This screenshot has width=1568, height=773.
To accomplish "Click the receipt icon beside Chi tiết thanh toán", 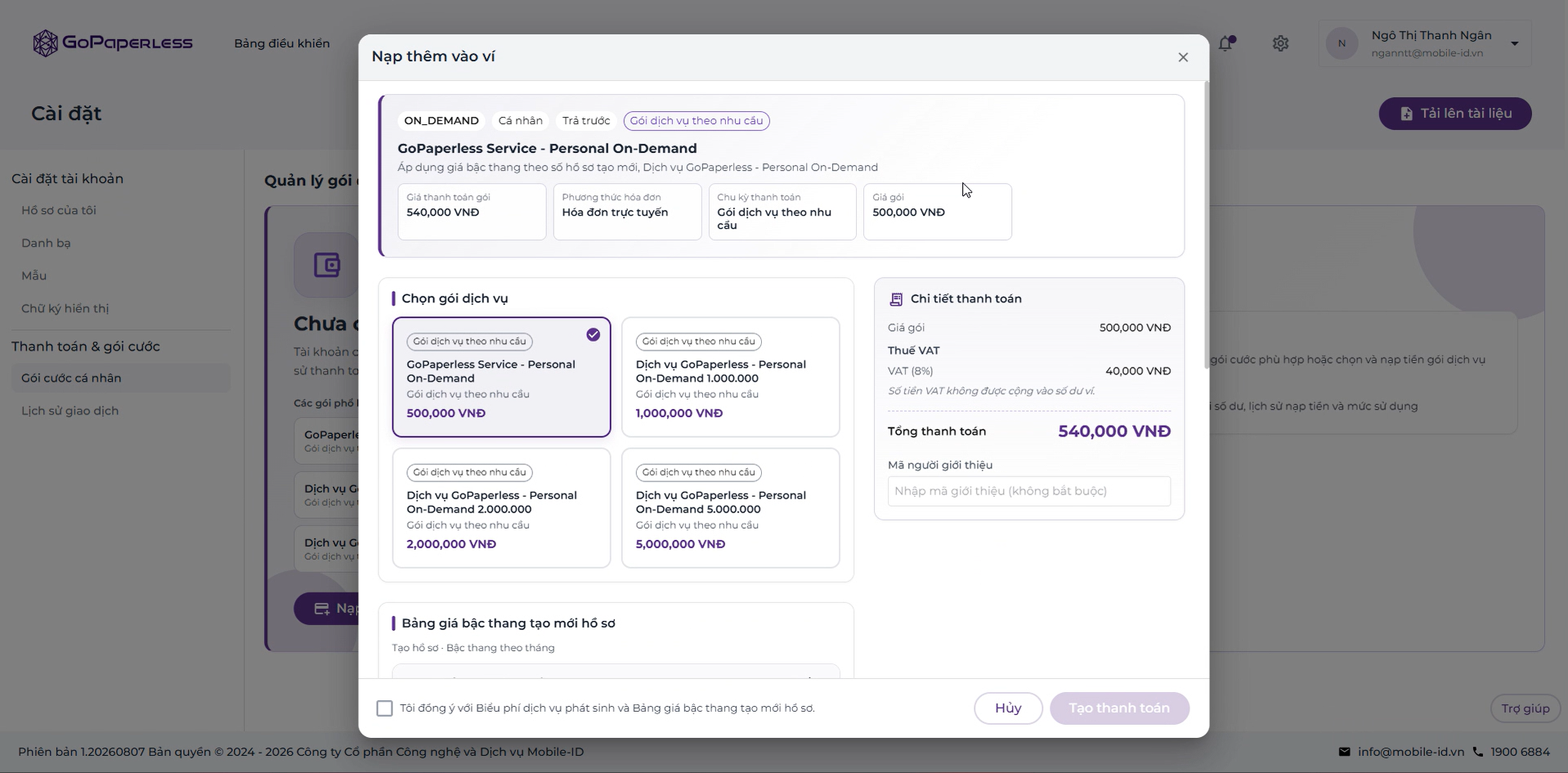I will pos(896,299).
